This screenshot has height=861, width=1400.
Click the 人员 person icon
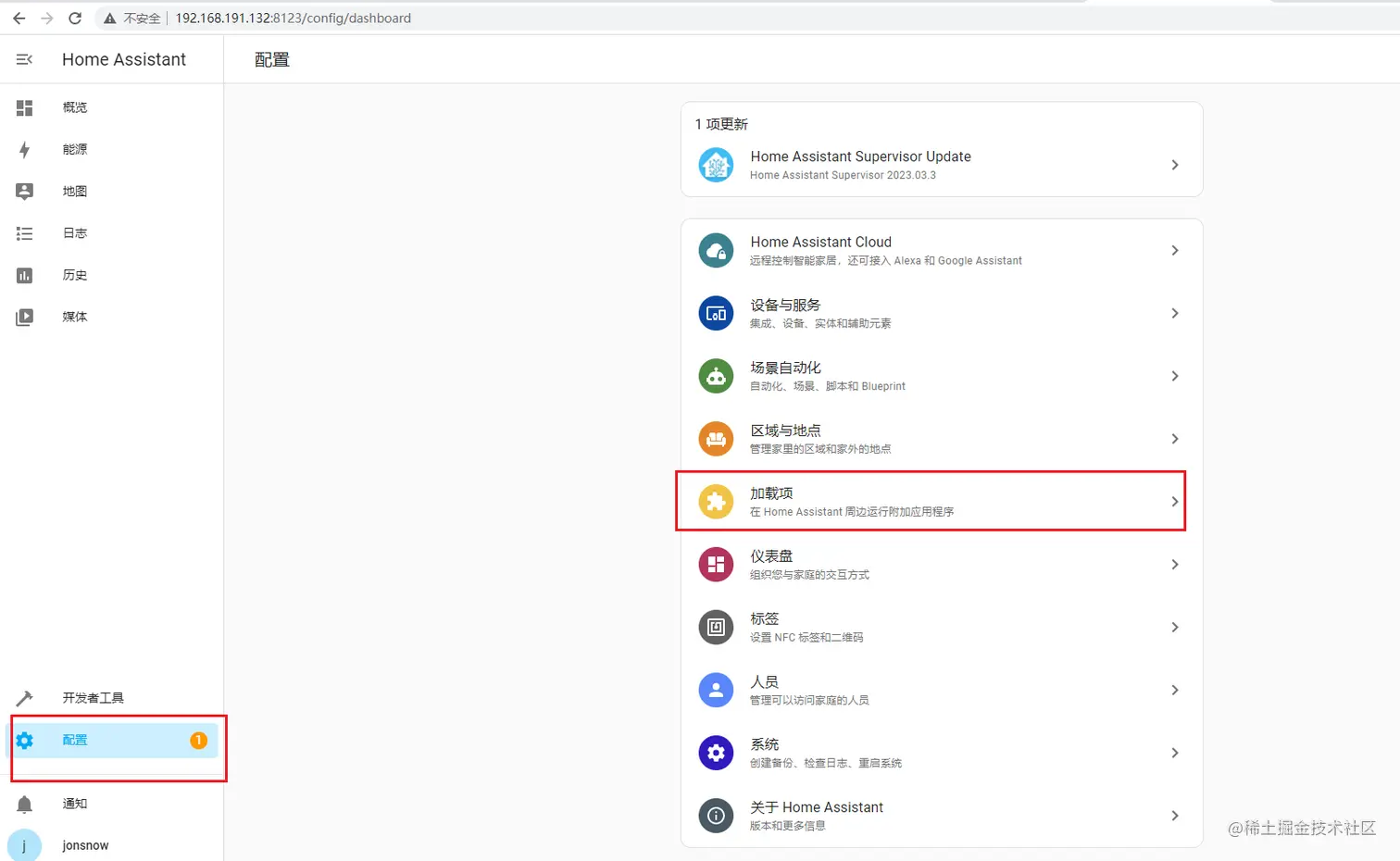click(x=716, y=690)
